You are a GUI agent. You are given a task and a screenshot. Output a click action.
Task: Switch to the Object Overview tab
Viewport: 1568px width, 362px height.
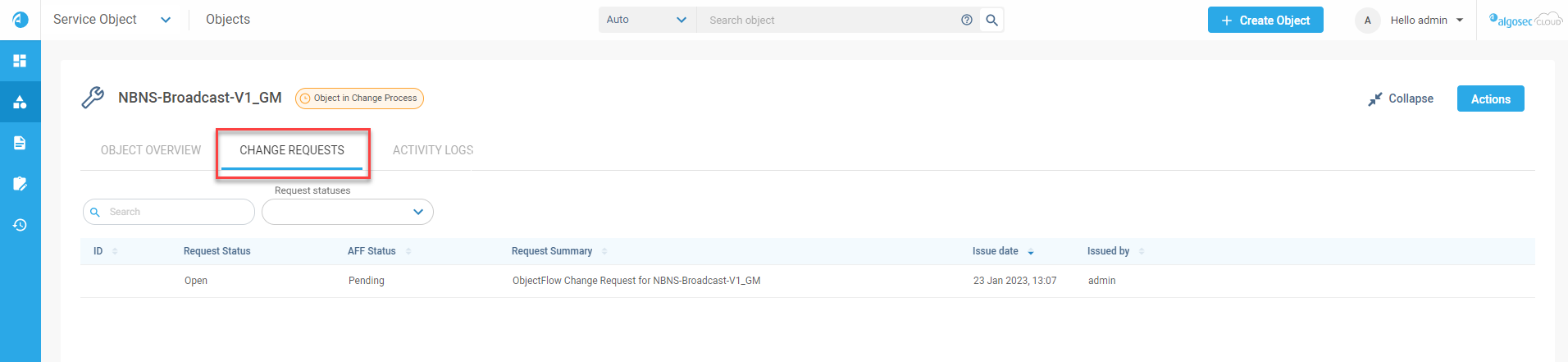click(x=151, y=150)
